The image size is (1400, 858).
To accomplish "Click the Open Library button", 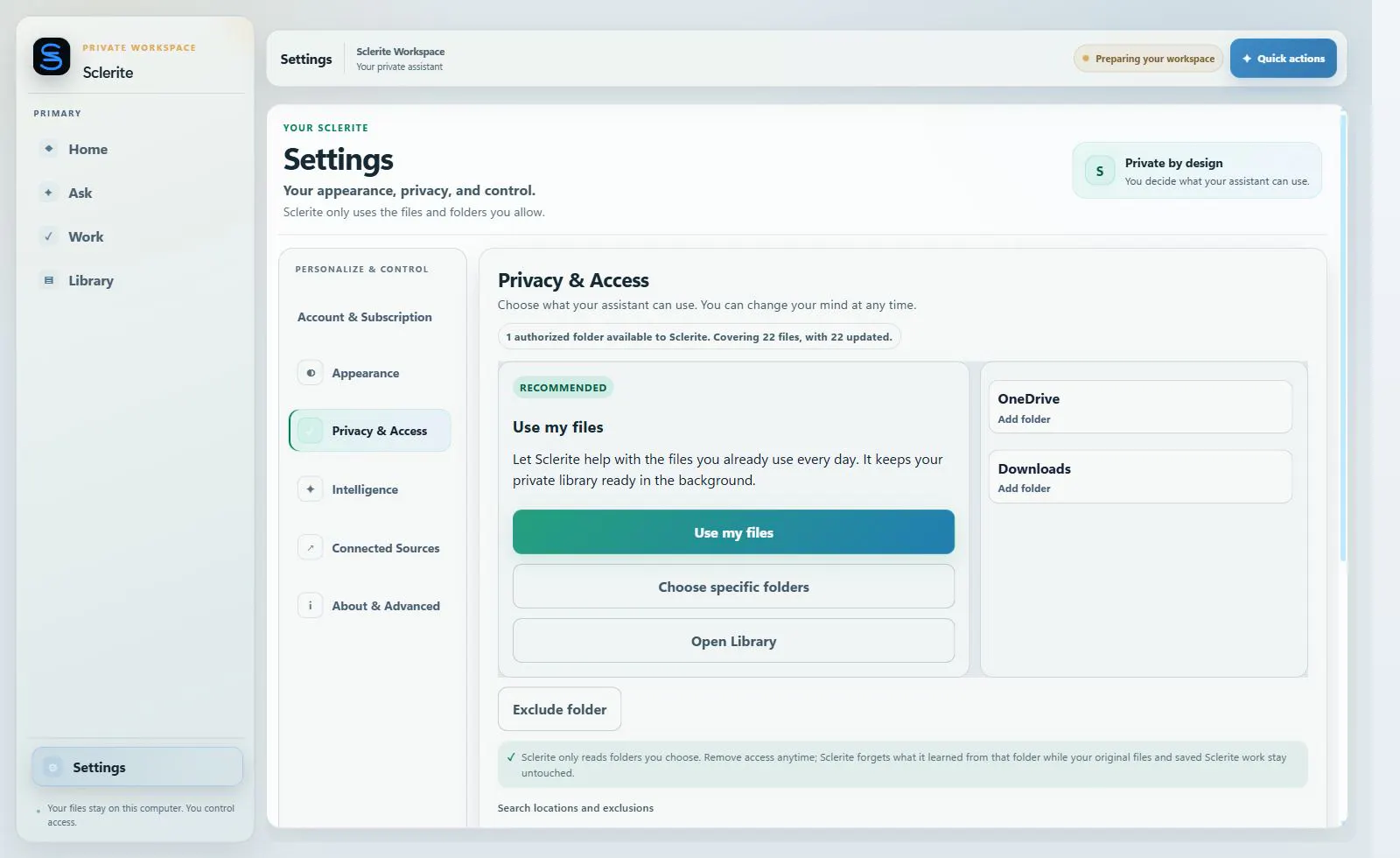I will point(733,641).
